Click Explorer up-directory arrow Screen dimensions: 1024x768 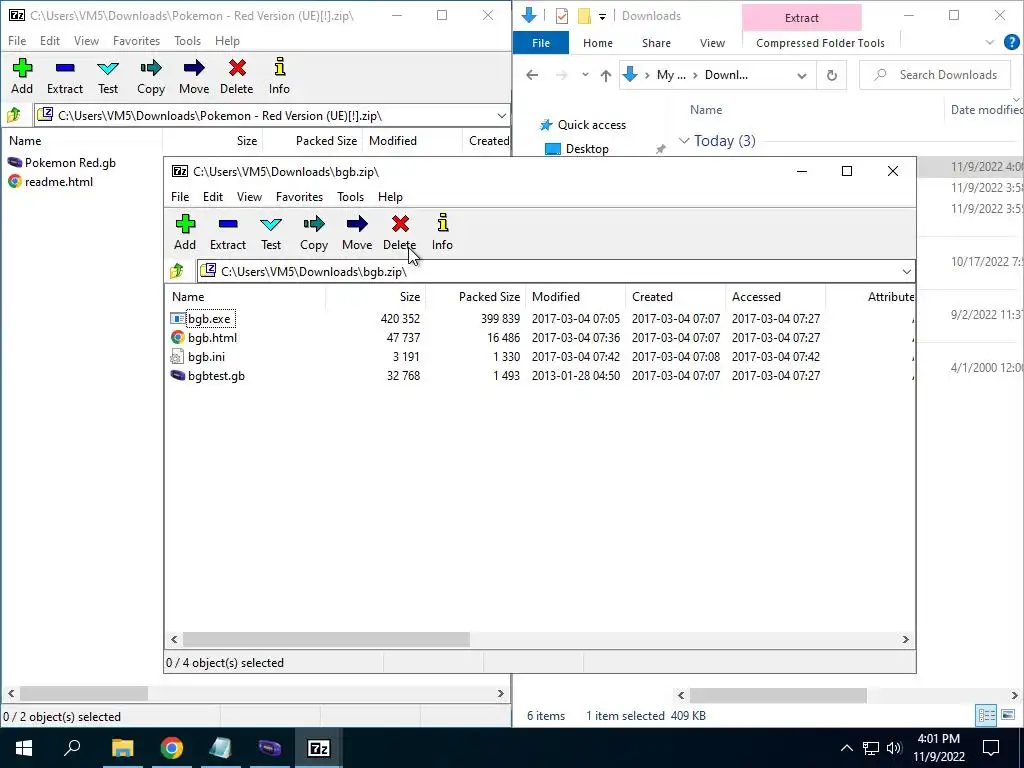click(605, 75)
